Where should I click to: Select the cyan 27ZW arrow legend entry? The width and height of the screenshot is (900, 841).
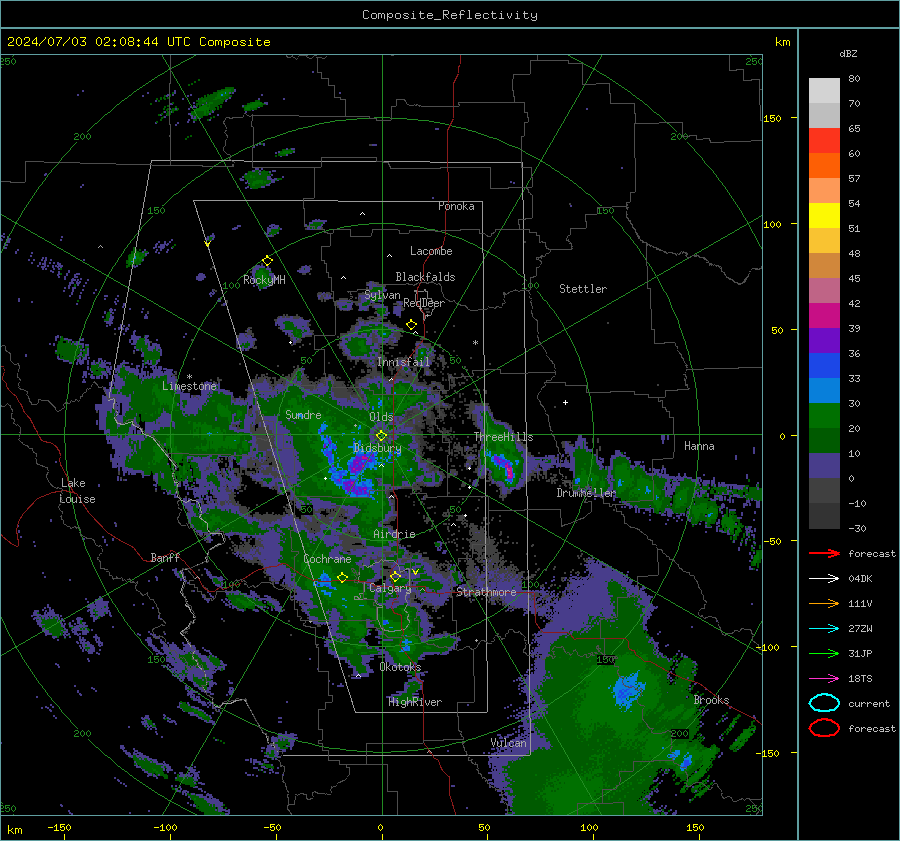[x=824, y=628]
